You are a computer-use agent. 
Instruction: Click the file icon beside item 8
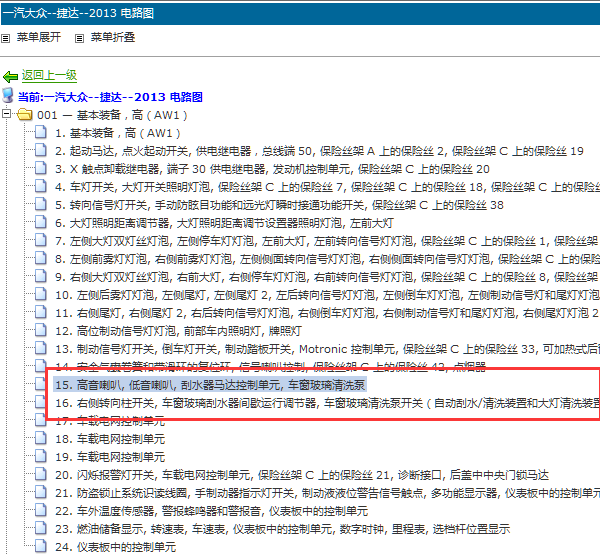click(41, 258)
